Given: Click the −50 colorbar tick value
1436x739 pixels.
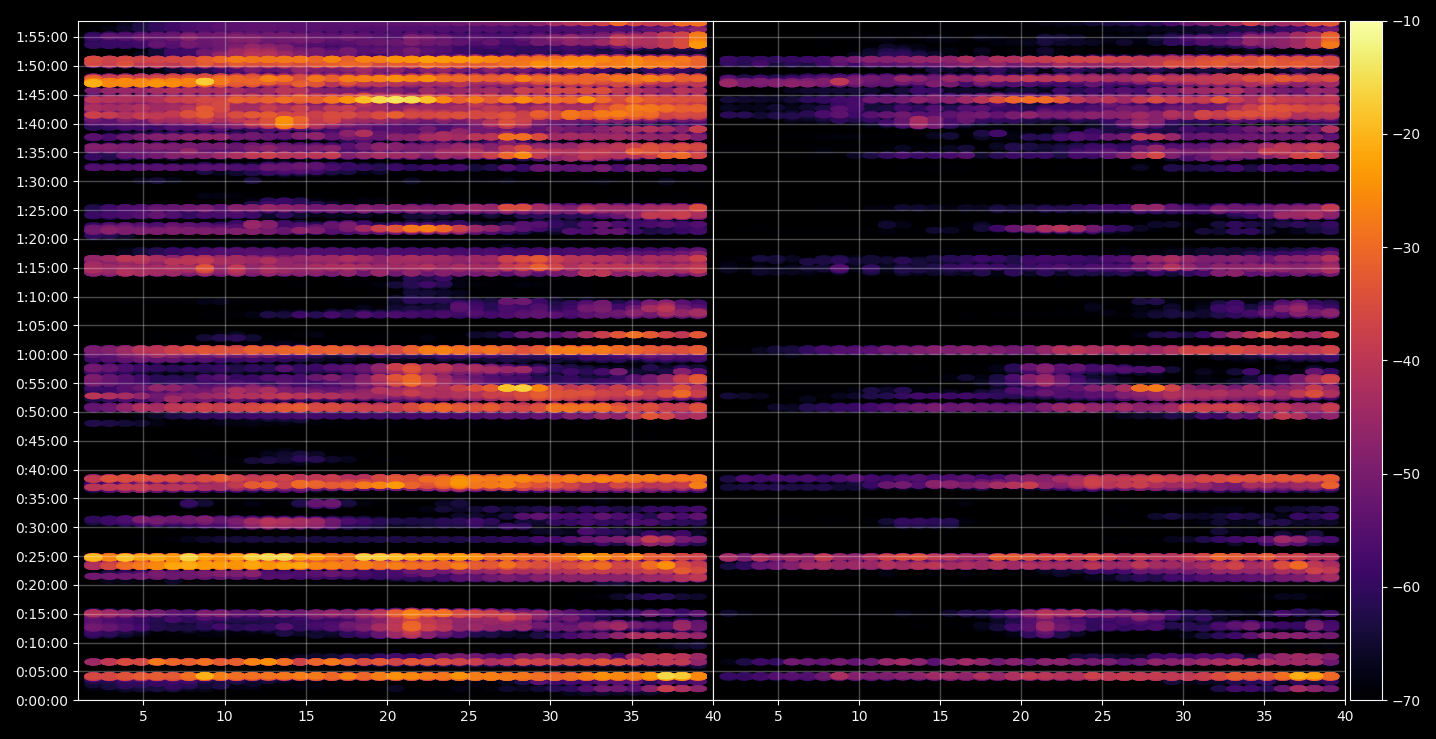Looking at the screenshot, I should [x=1405, y=474].
